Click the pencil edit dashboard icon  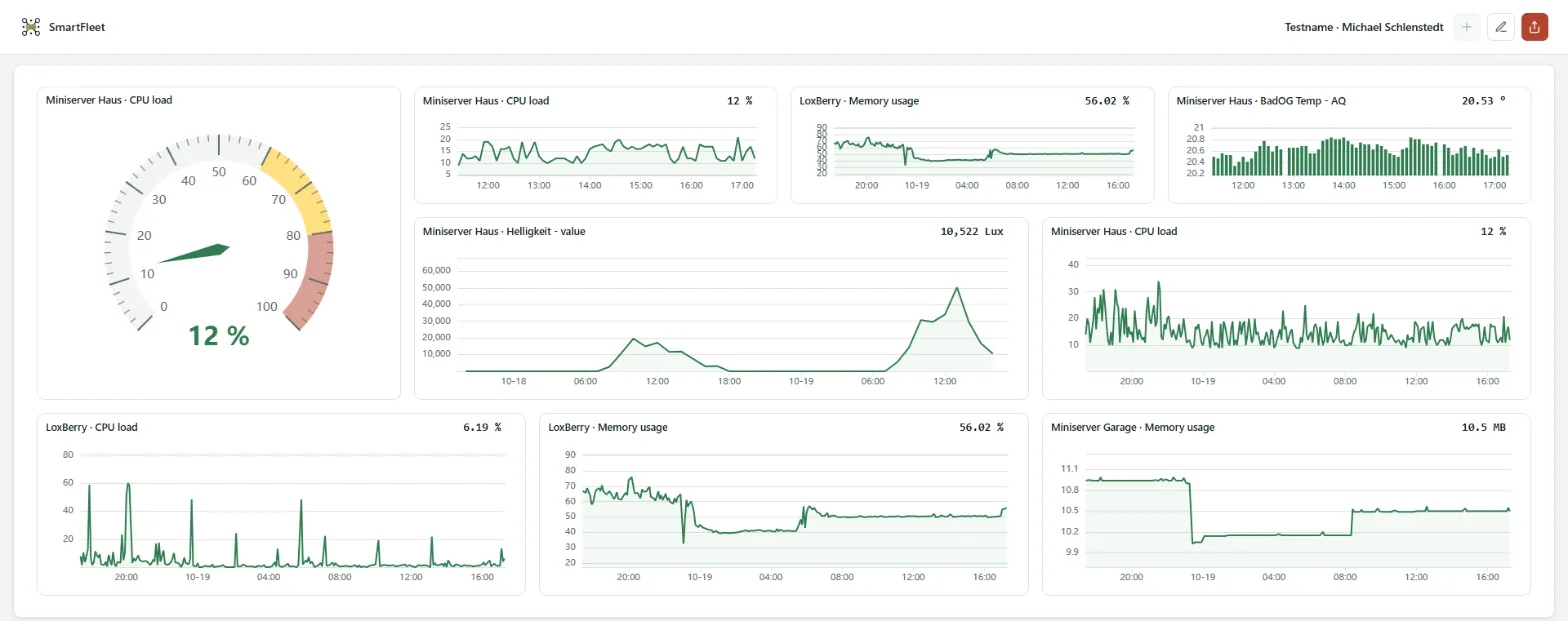point(1501,27)
